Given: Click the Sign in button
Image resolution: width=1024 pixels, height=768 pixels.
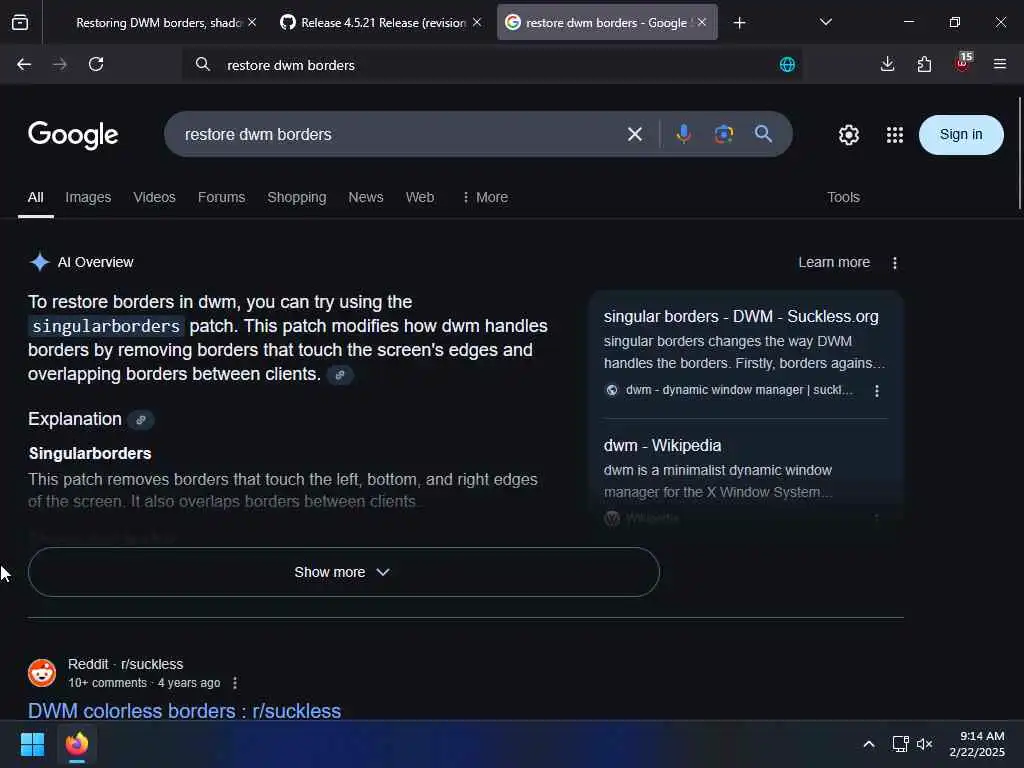Looking at the screenshot, I should (961, 135).
